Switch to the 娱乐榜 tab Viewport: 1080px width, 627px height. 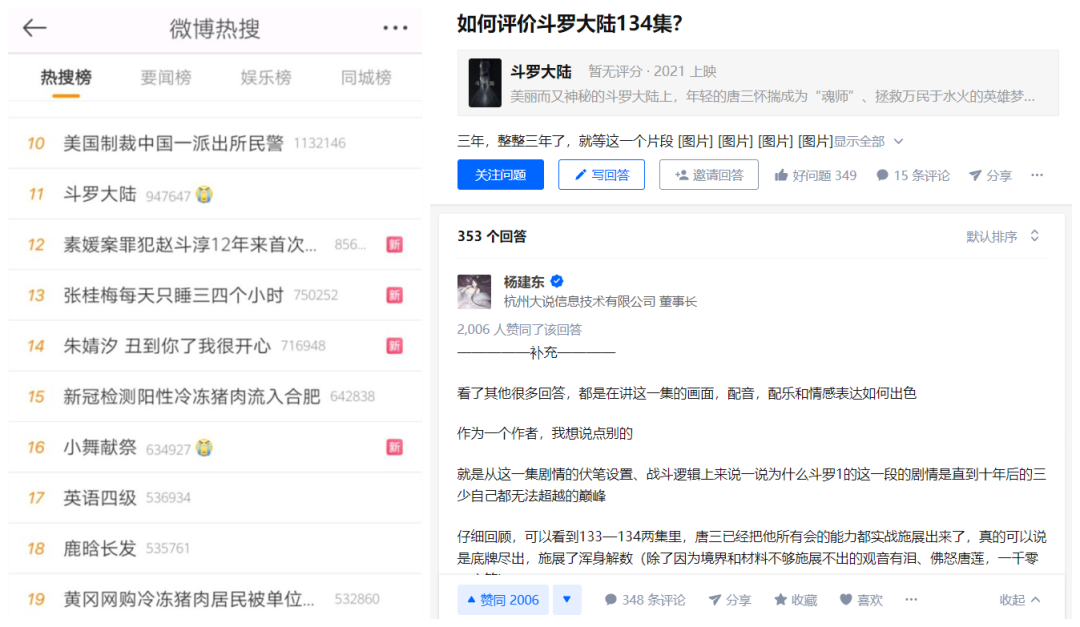[266, 77]
